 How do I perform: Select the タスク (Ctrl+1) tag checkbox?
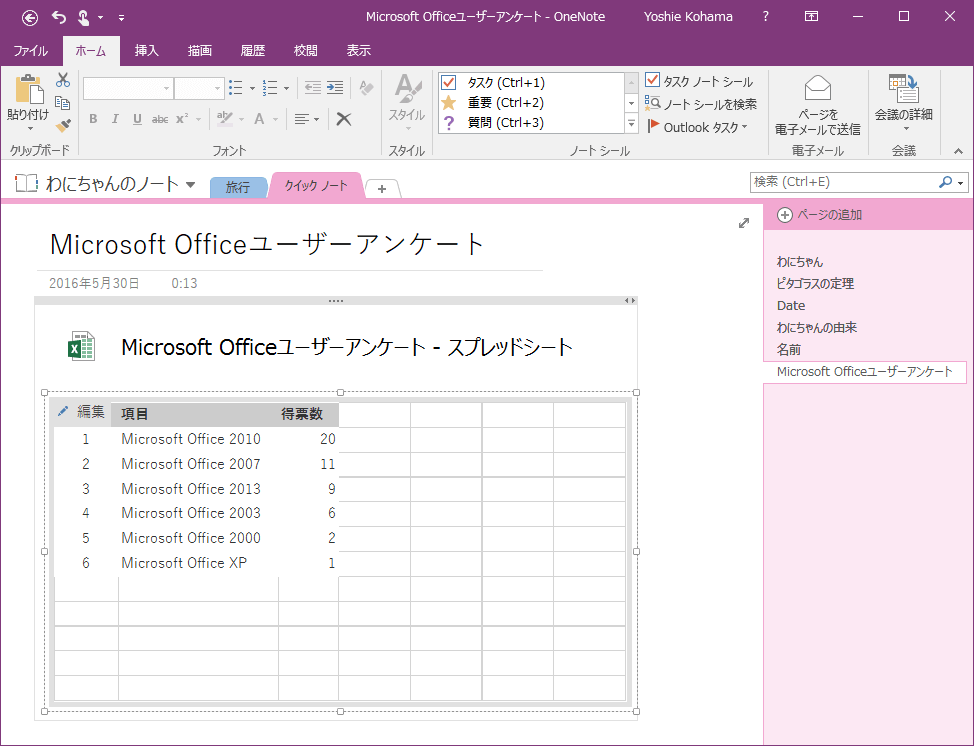448,83
